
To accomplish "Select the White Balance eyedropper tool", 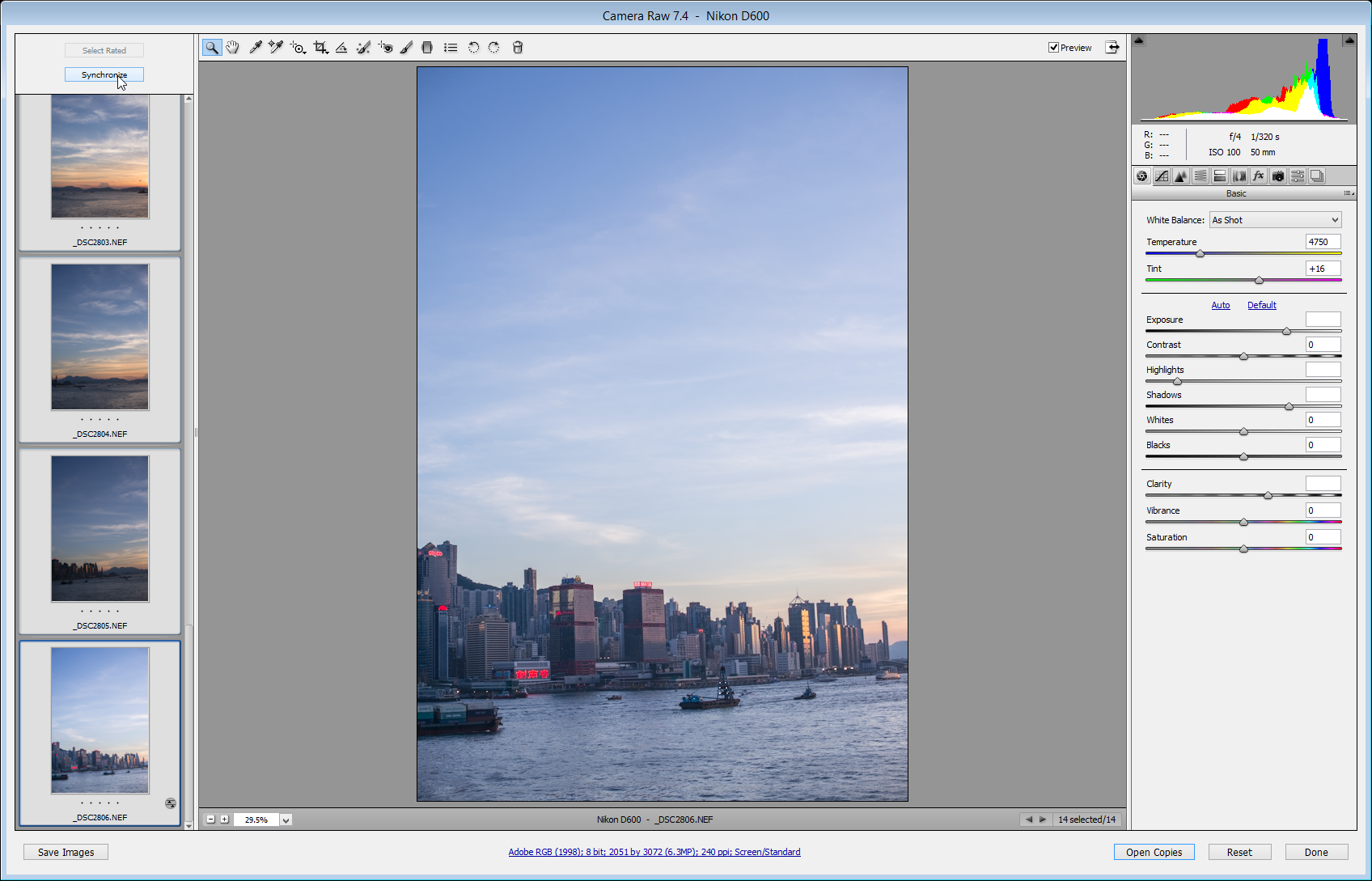I will [x=255, y=48].
